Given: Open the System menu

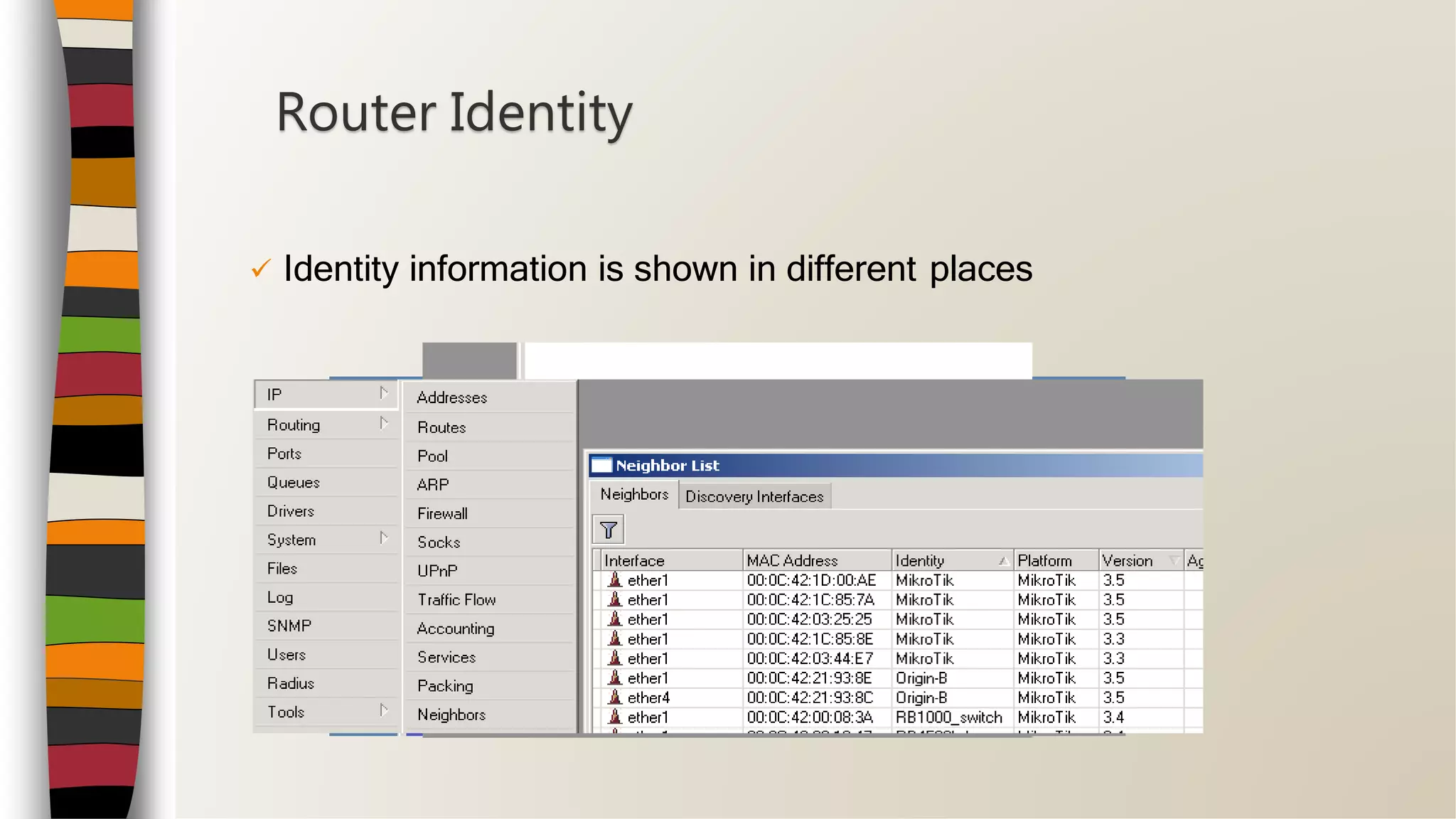Looking at the screenshot, I should [326, 540].
